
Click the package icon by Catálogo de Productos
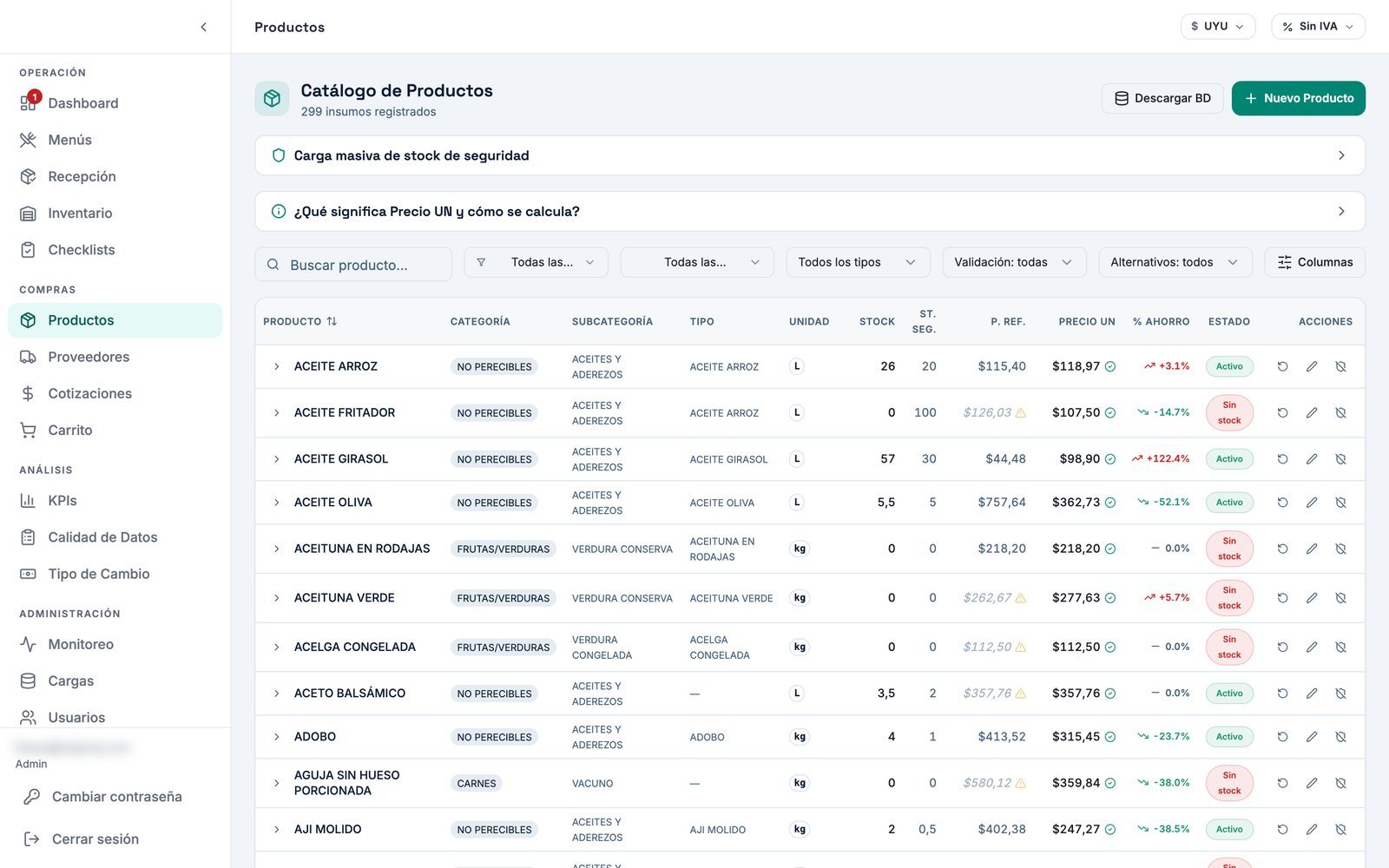pyautogui.click(x=272, y=98)
